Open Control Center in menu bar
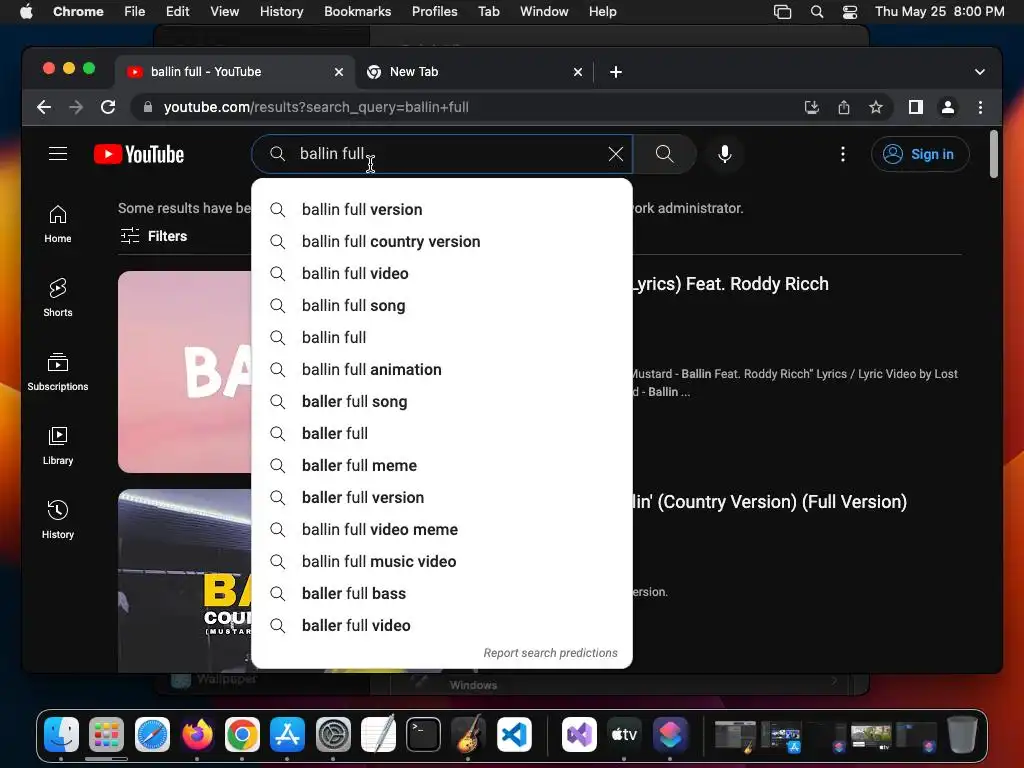The height and width of the screenshot is (768, 1024). pyautogui.click(x=850, y=12)
